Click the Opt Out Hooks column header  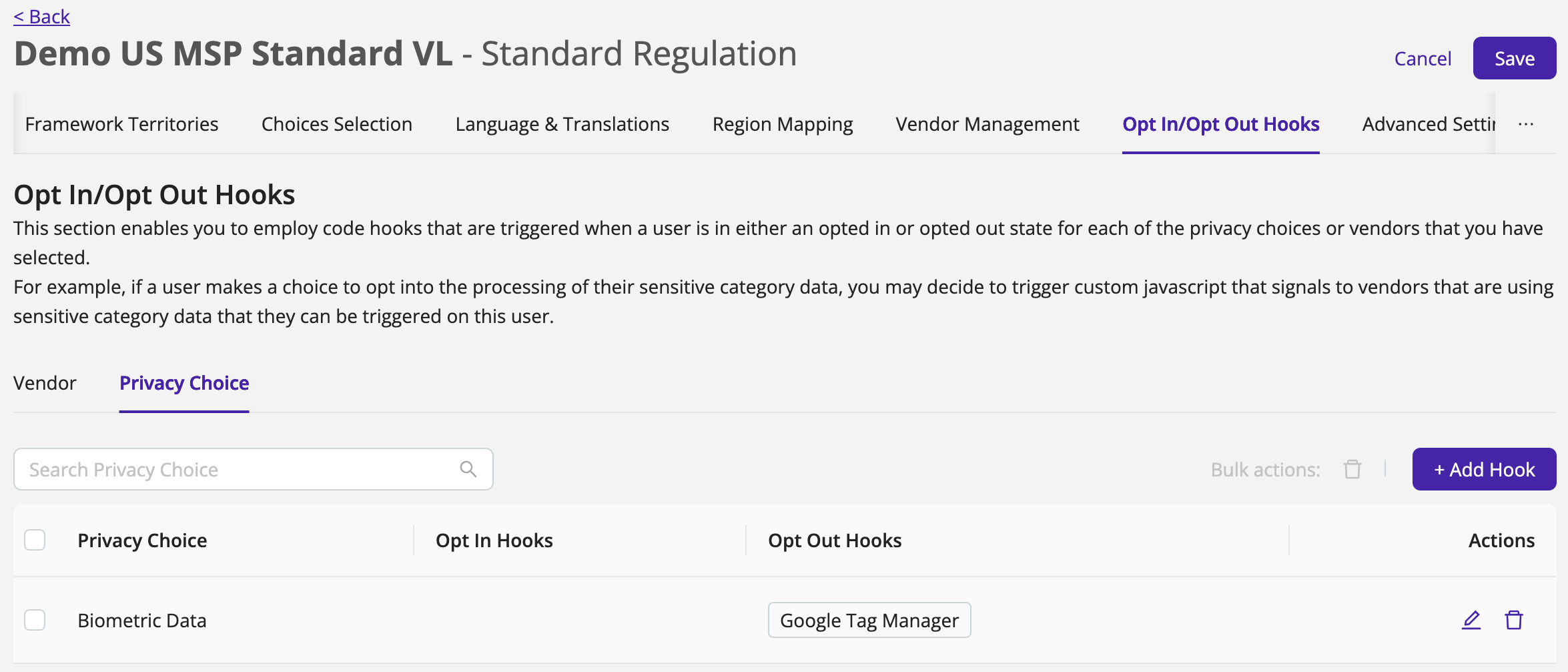(835, 540)
